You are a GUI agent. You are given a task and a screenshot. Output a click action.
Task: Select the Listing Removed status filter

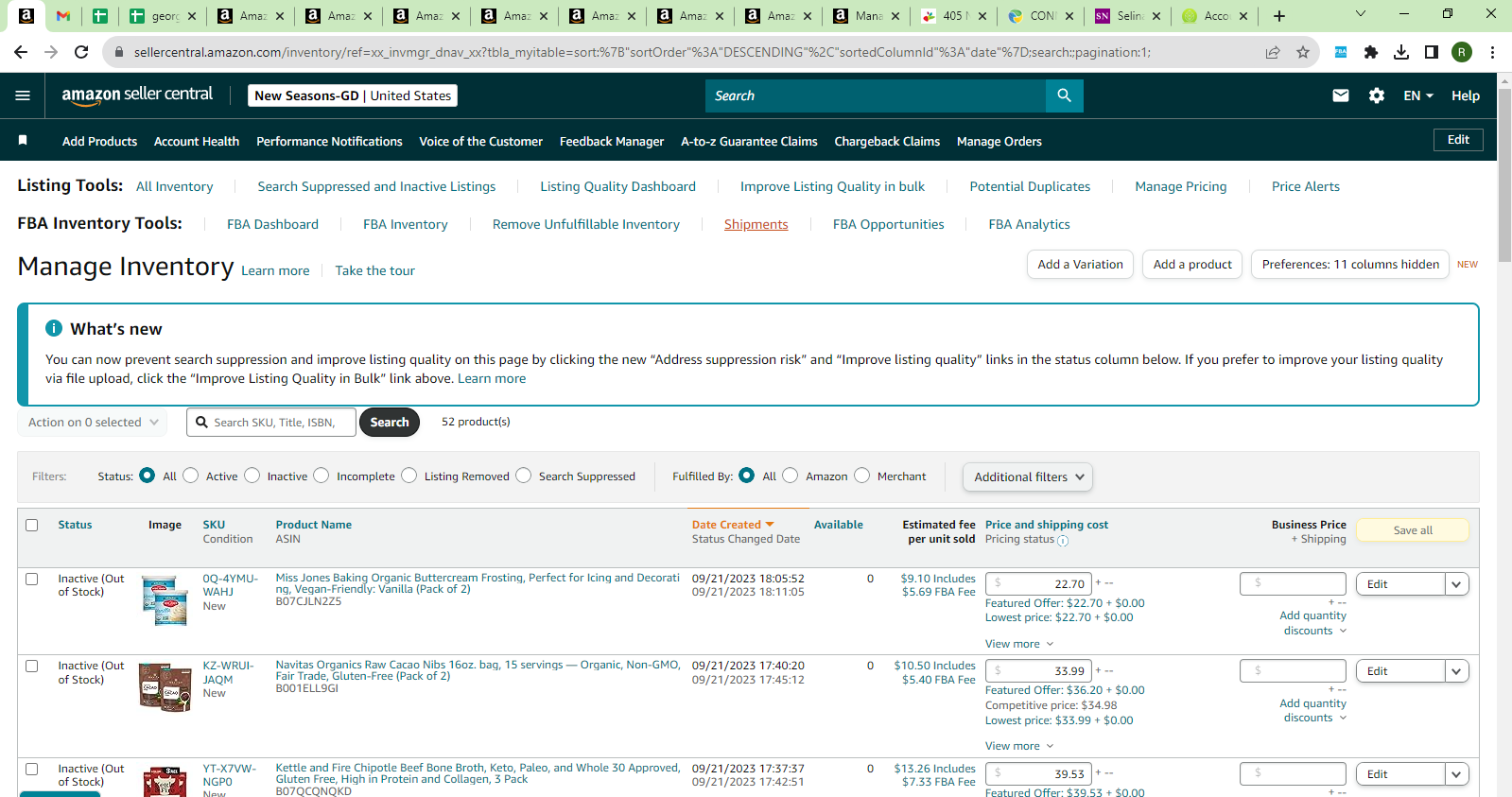[x=409, y=476]
